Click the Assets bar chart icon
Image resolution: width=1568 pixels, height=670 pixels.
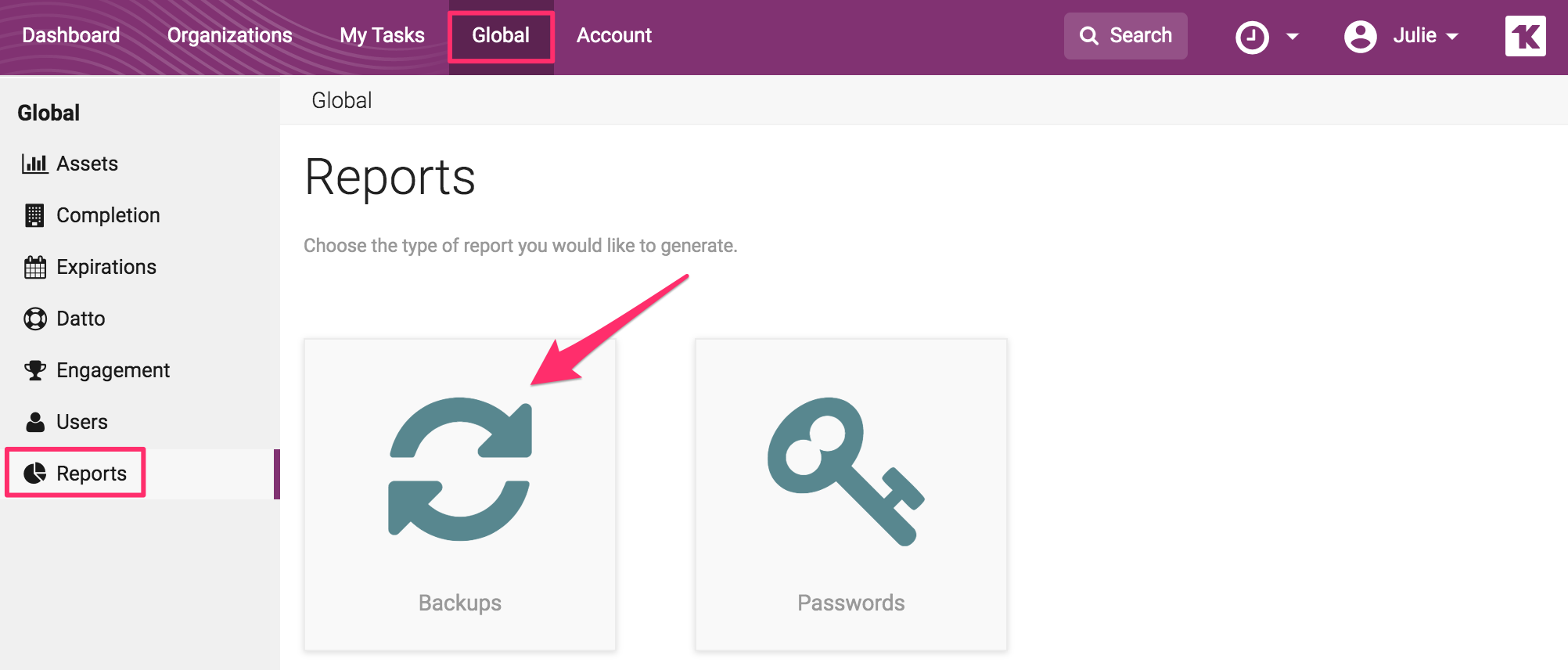tap(34, 164)
